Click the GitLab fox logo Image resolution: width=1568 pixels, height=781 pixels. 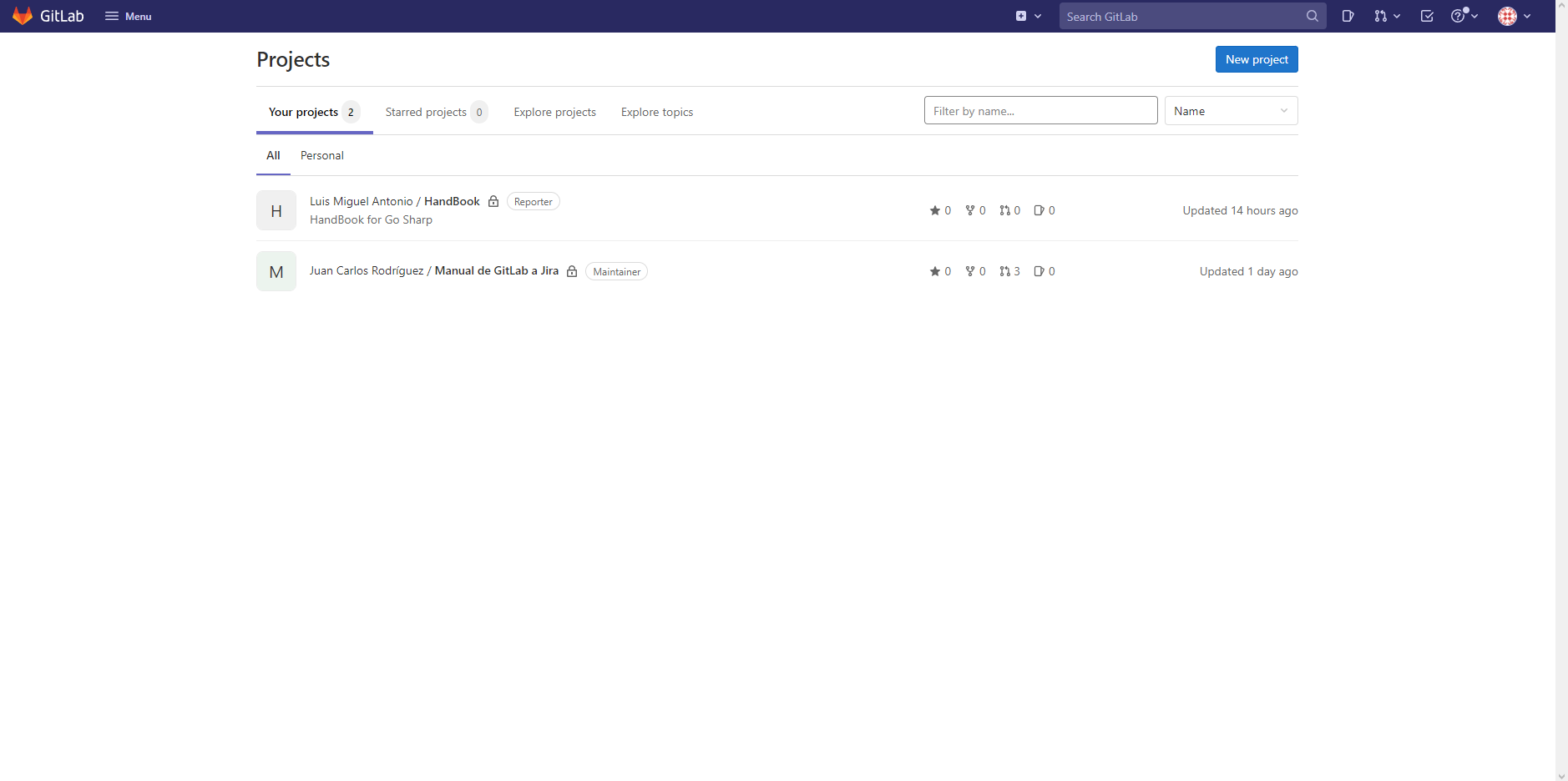(23, 16)
